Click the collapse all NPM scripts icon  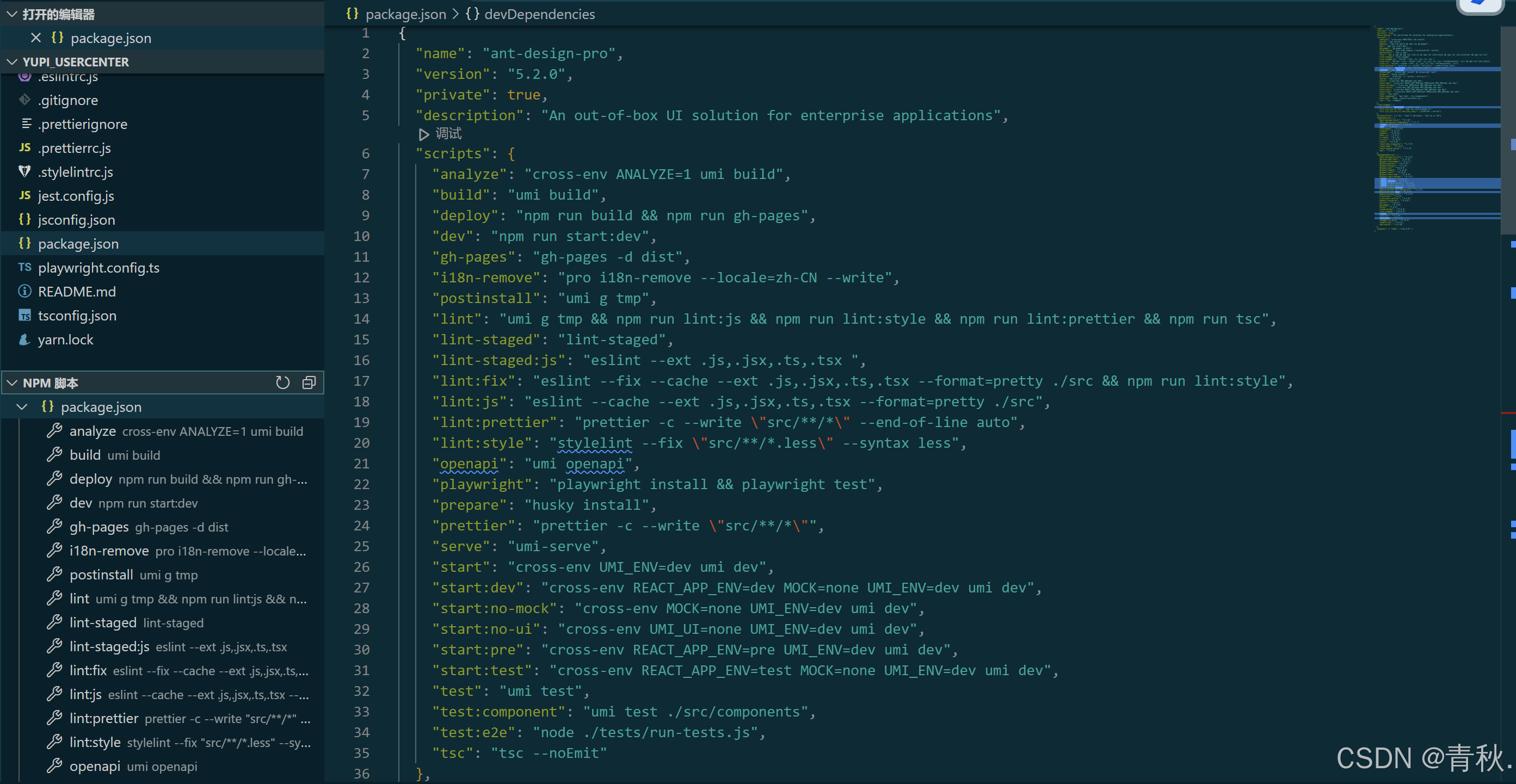[x=309, y=382]
